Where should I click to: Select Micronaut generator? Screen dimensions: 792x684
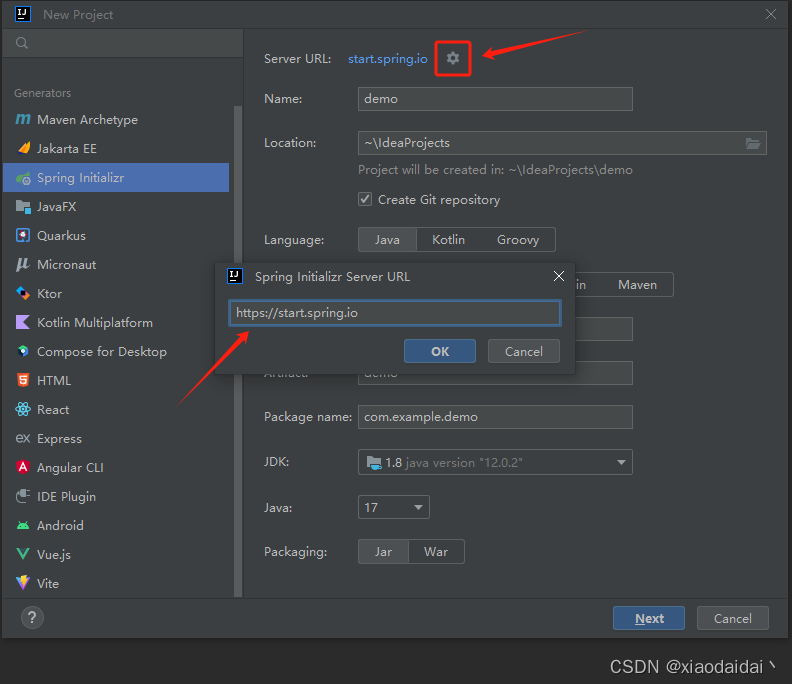click(116, 264)
